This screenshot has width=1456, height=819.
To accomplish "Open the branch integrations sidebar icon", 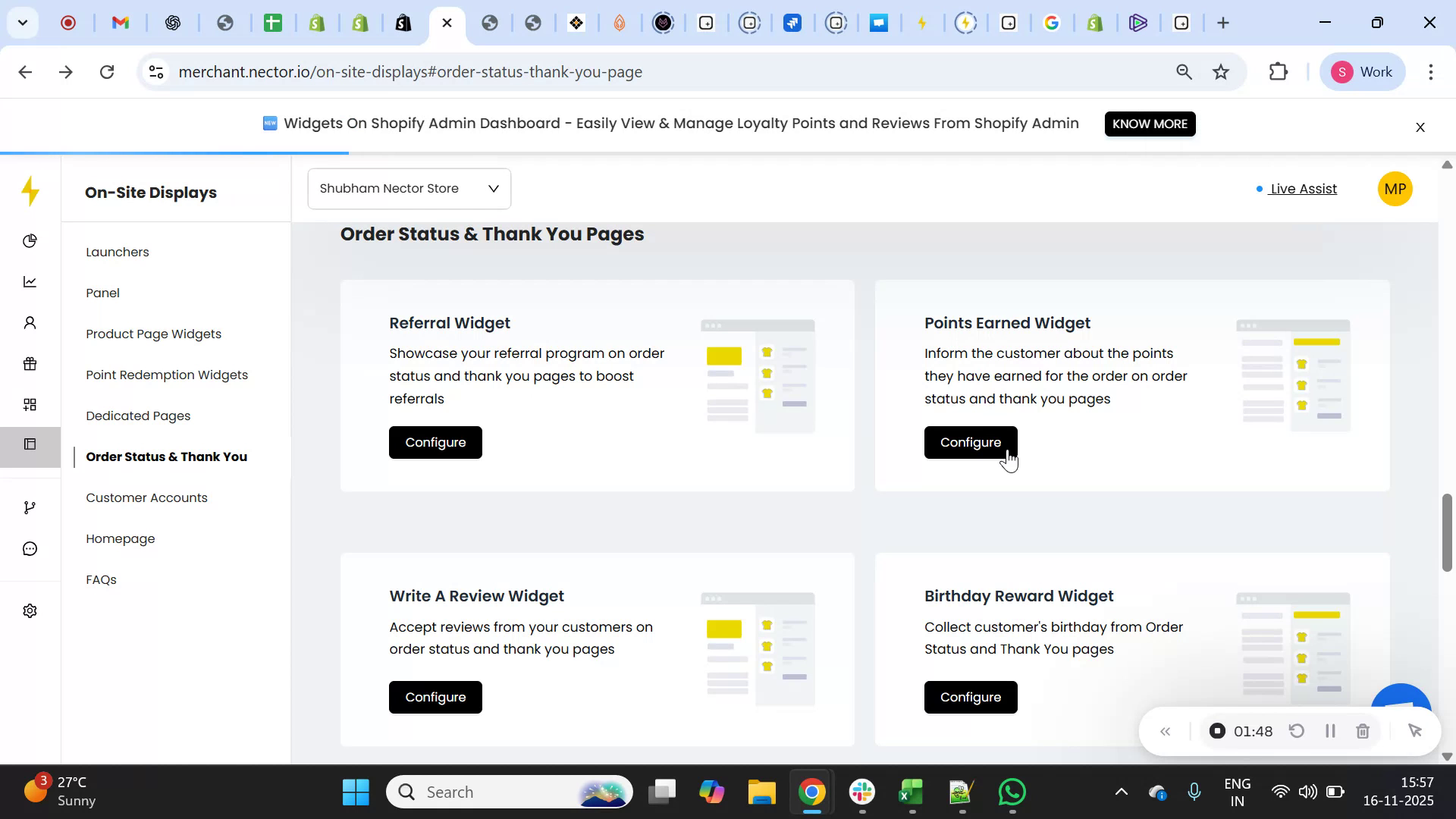I will click(30, 507).
